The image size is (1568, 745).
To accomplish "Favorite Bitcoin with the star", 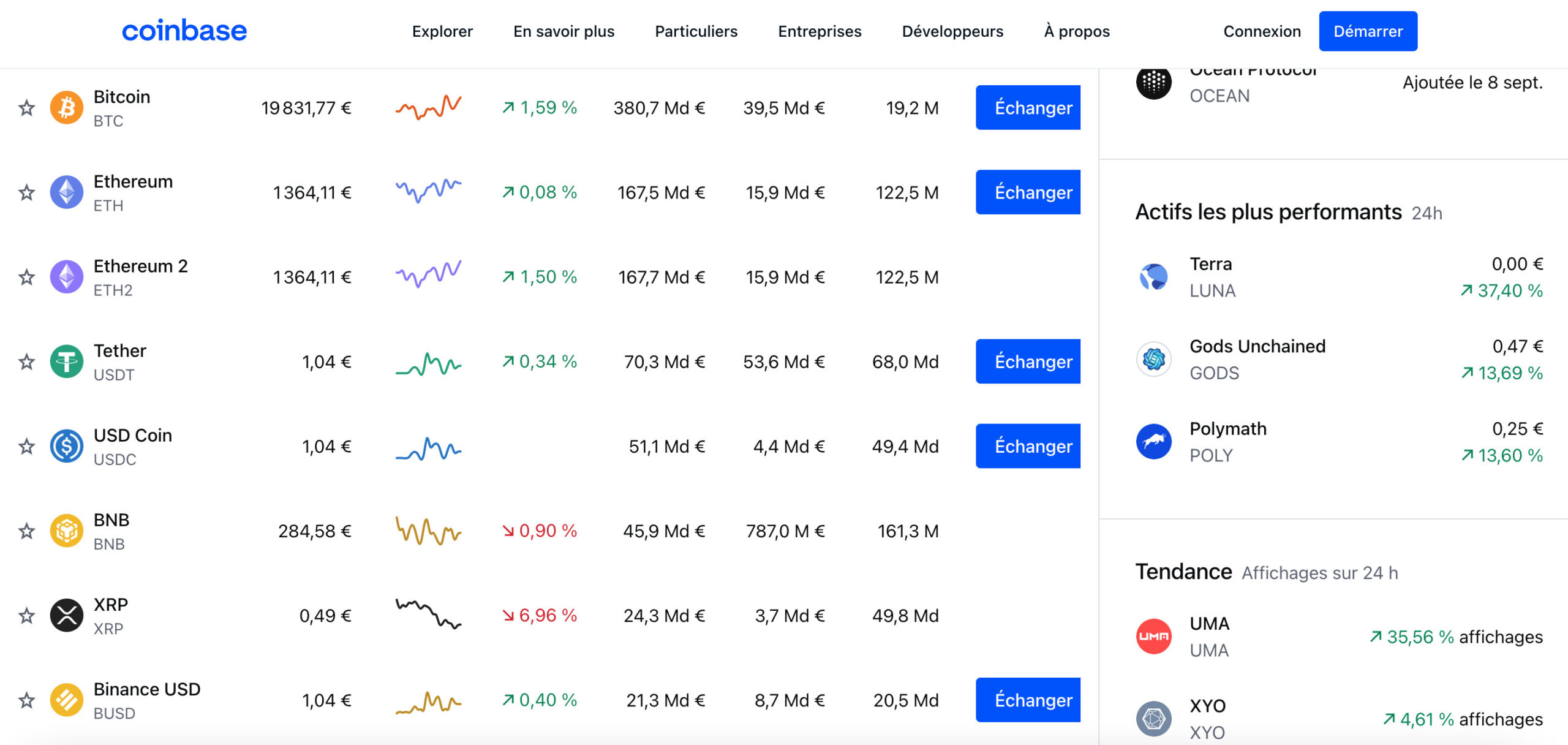I will [x=26, y=108].
